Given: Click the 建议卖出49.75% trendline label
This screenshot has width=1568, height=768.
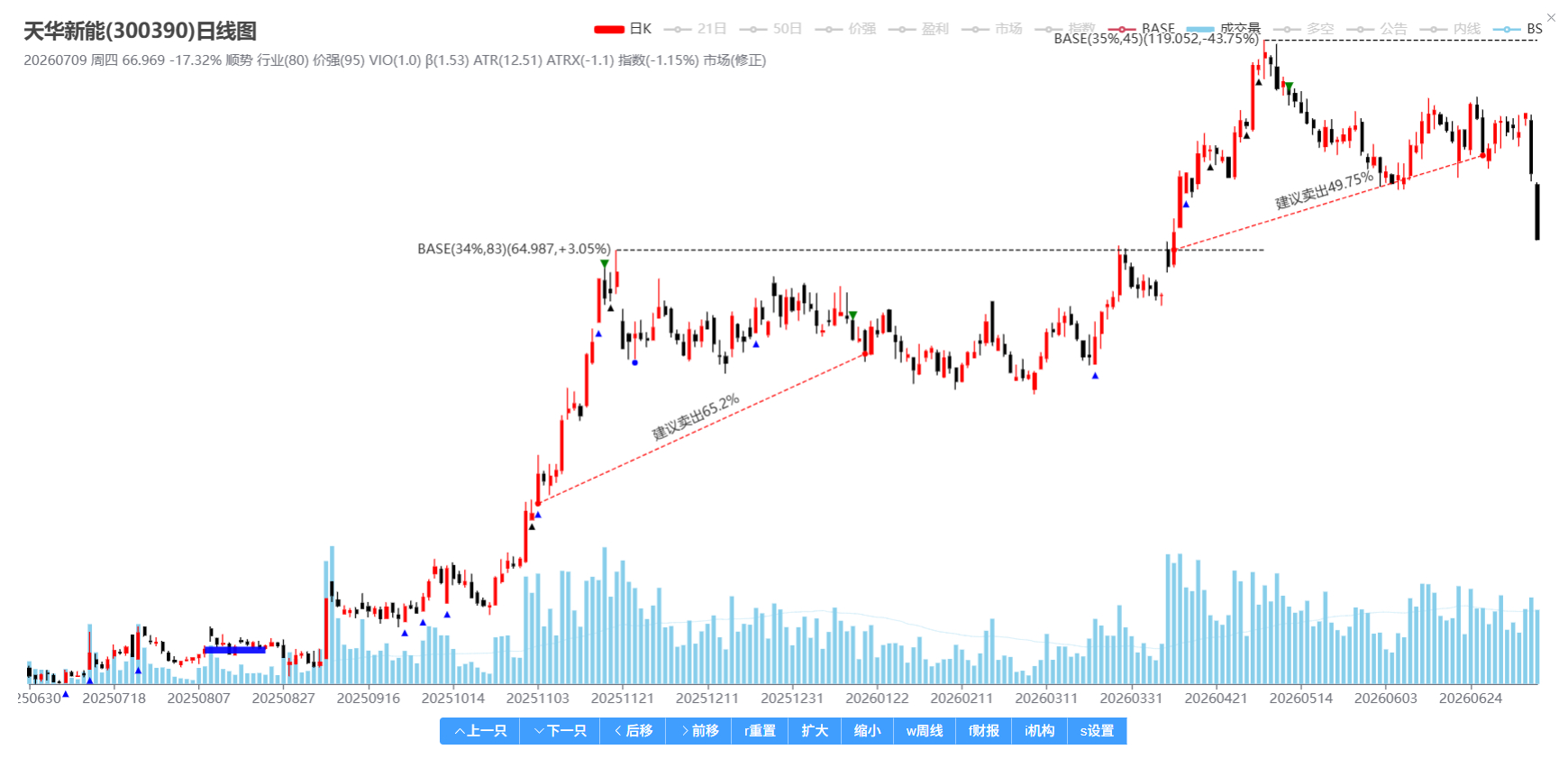Looking at the screenshot, I should click(x=1324, y=190).
